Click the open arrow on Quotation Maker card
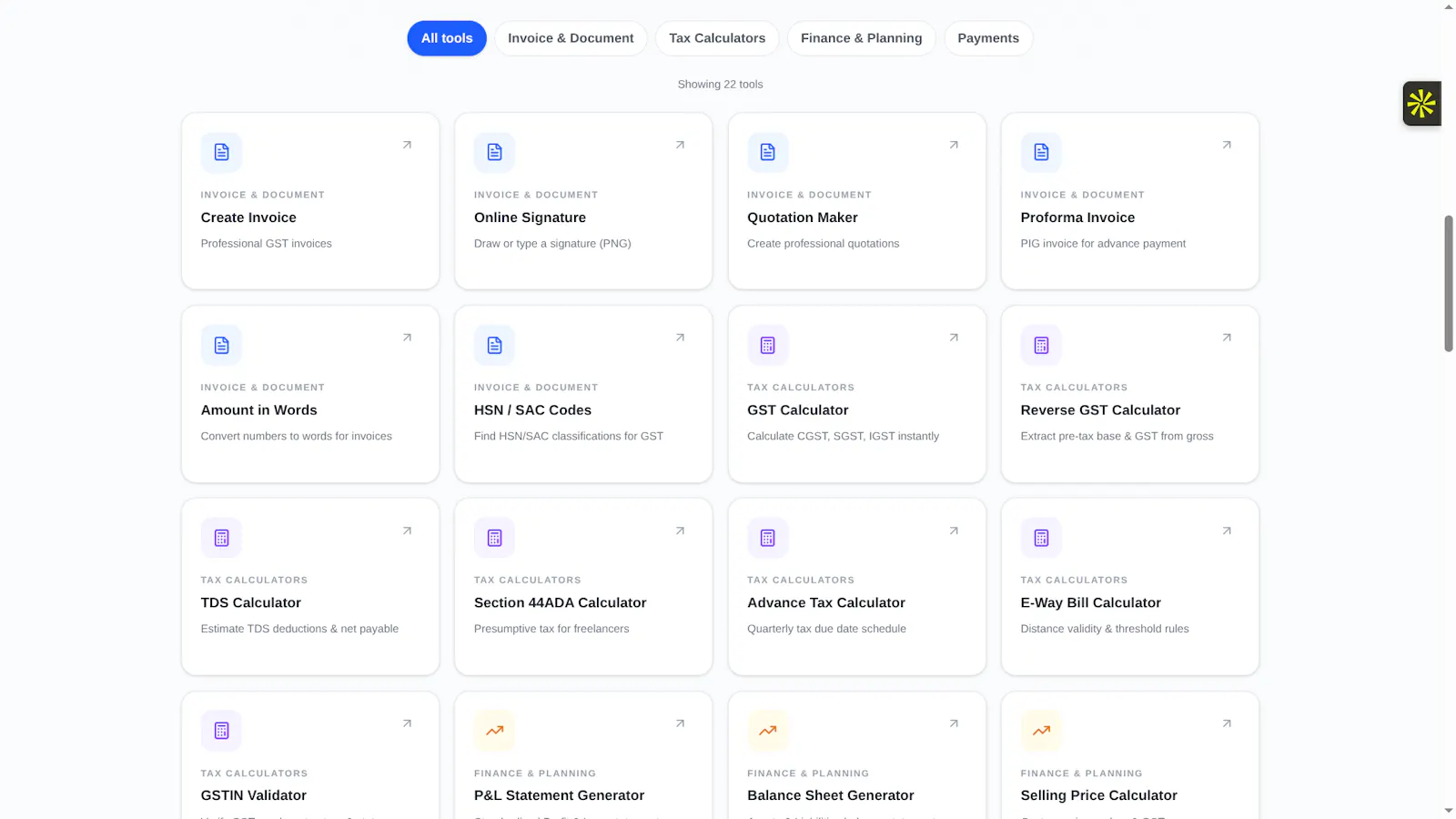The width and height of the screenshot is (1456, 819). click(954, 145)
